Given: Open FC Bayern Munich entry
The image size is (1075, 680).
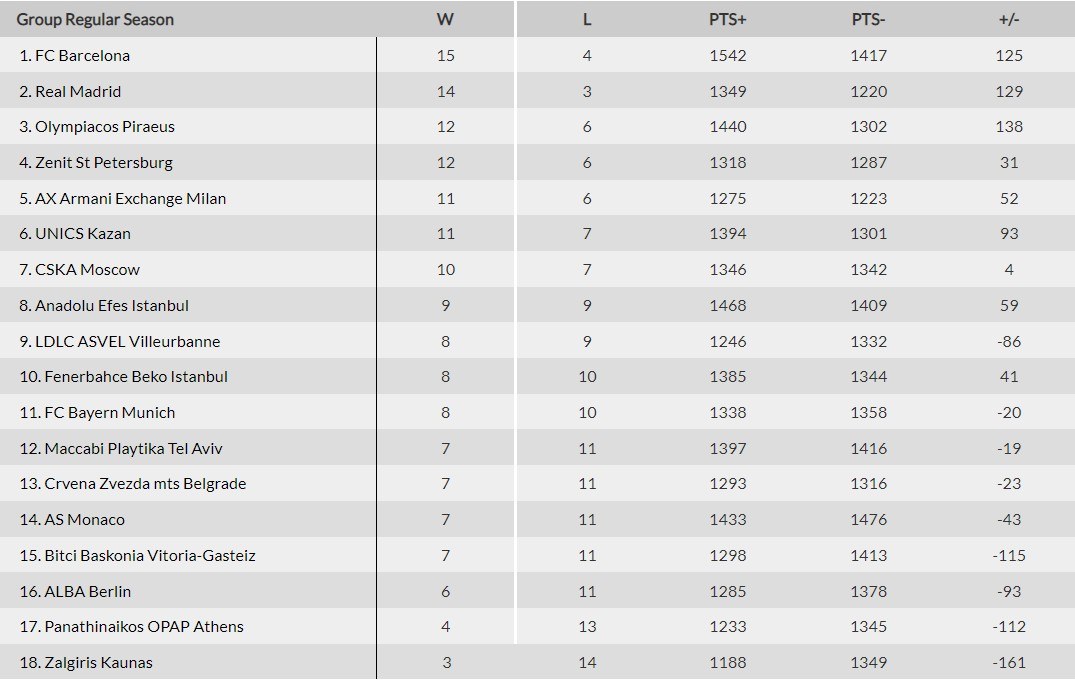Looking at the screenshot, I should coord(109,413).
